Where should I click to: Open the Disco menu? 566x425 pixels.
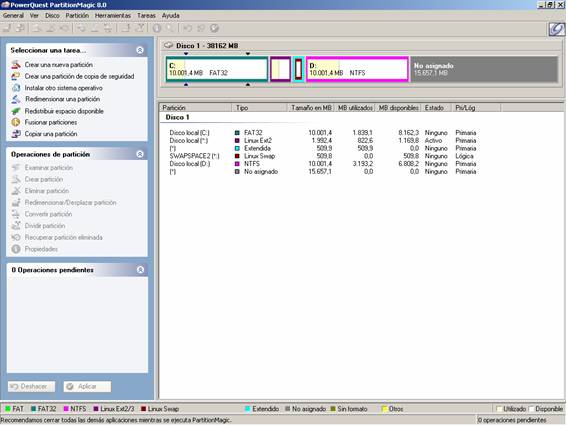tap(52, 16)
